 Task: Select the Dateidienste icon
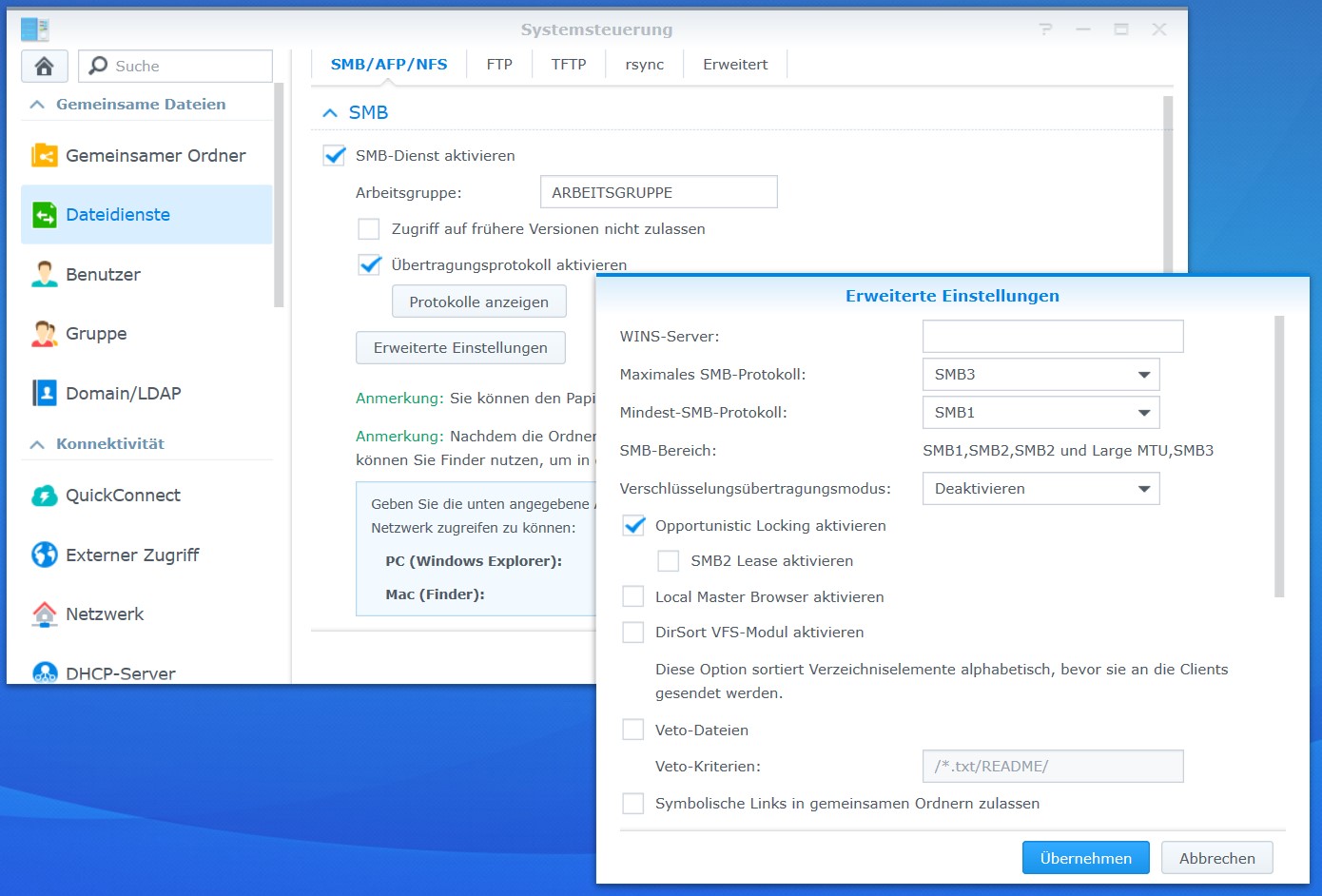pos(44,215)
